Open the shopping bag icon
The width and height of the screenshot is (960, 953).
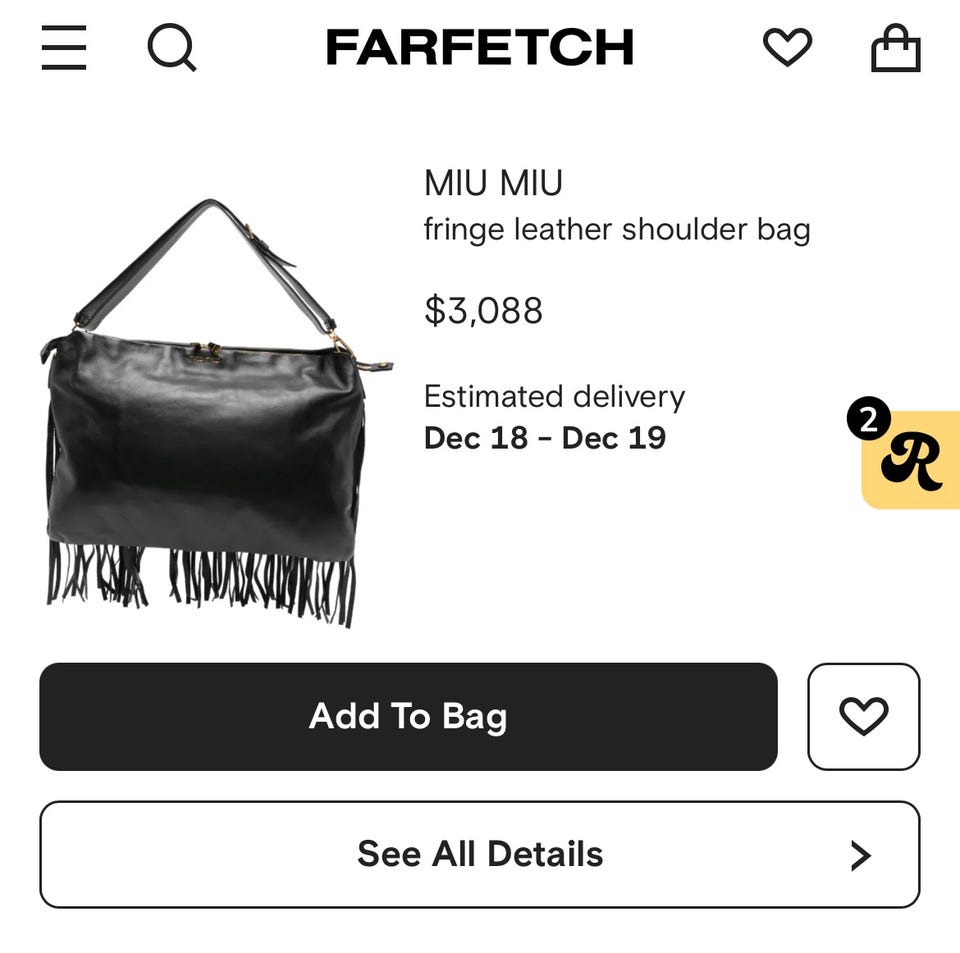896,48
